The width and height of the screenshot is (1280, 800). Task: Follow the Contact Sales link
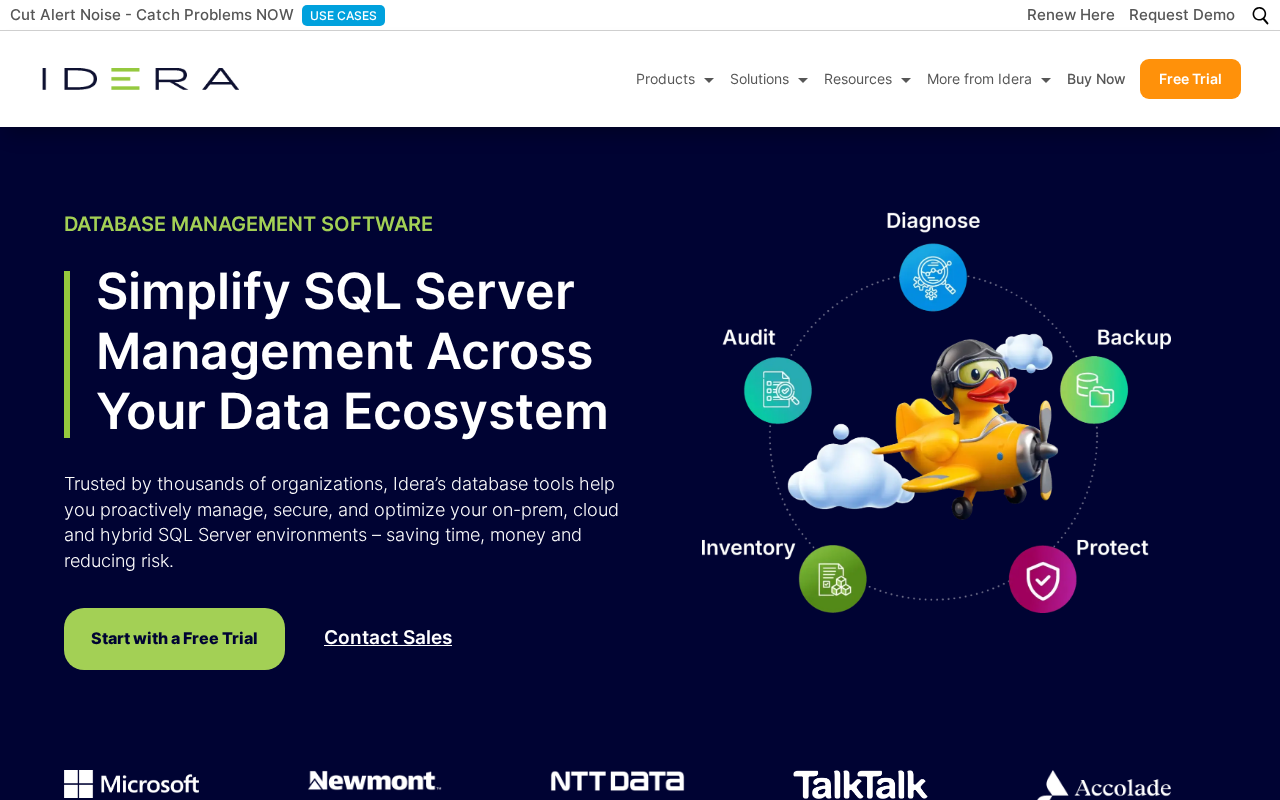tap(388, 638)
